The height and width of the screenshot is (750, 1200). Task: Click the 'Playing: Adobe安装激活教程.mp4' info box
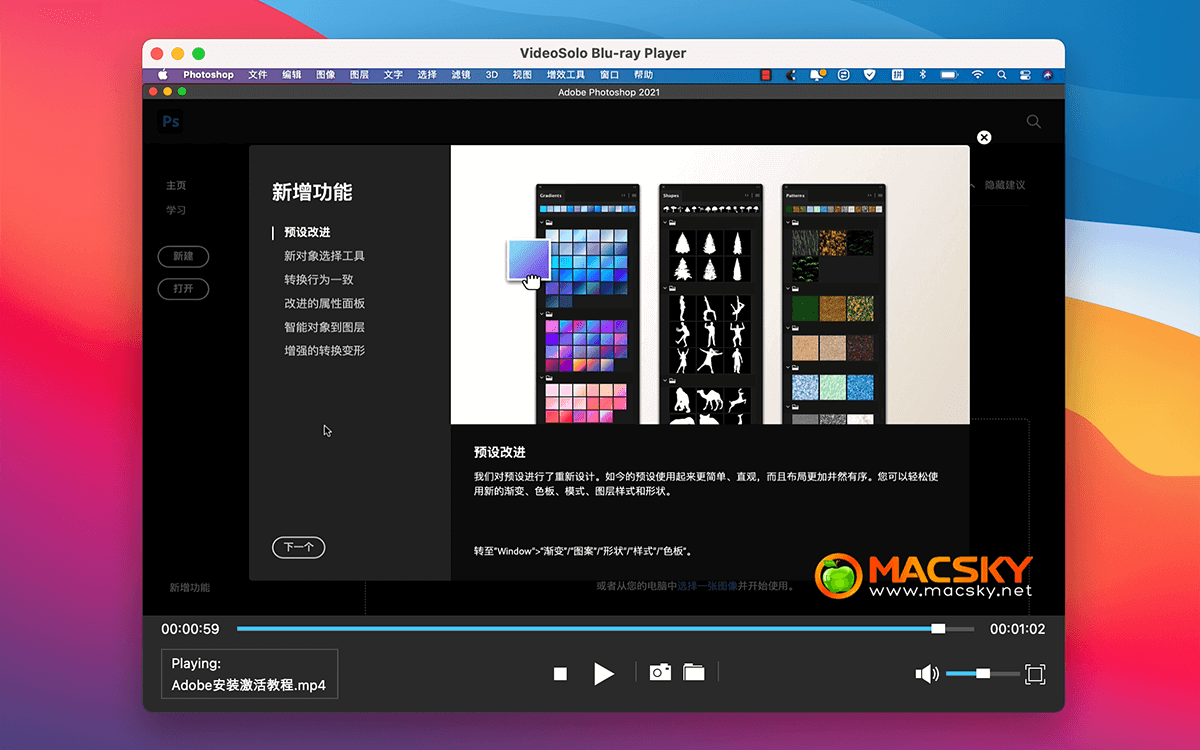click(249, 674)
